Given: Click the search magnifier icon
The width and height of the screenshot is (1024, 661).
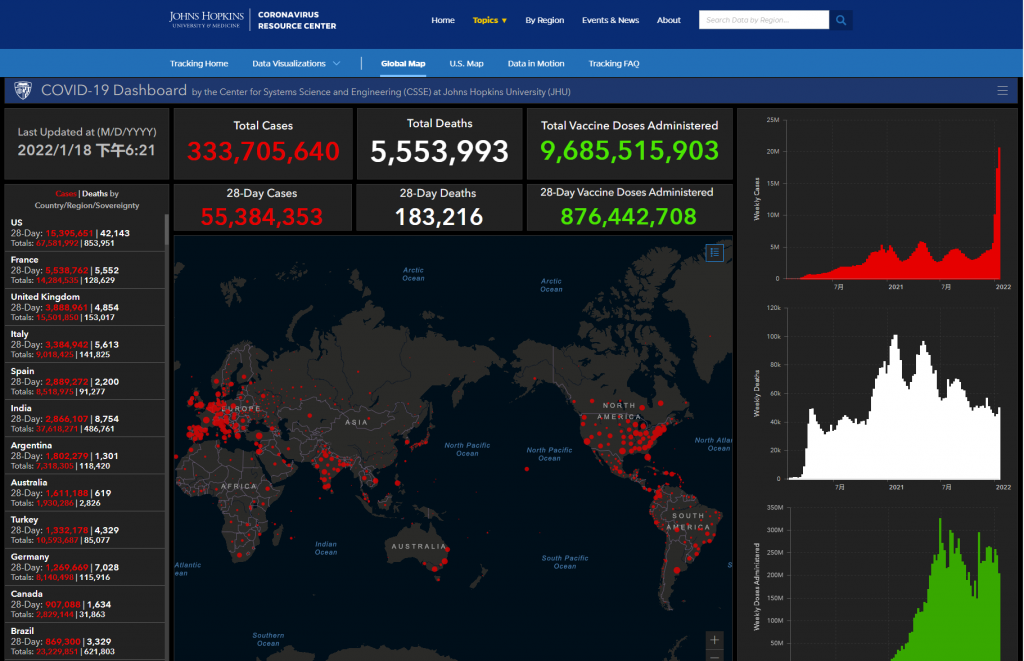Looking at the screenshot, I should (842, 20).
